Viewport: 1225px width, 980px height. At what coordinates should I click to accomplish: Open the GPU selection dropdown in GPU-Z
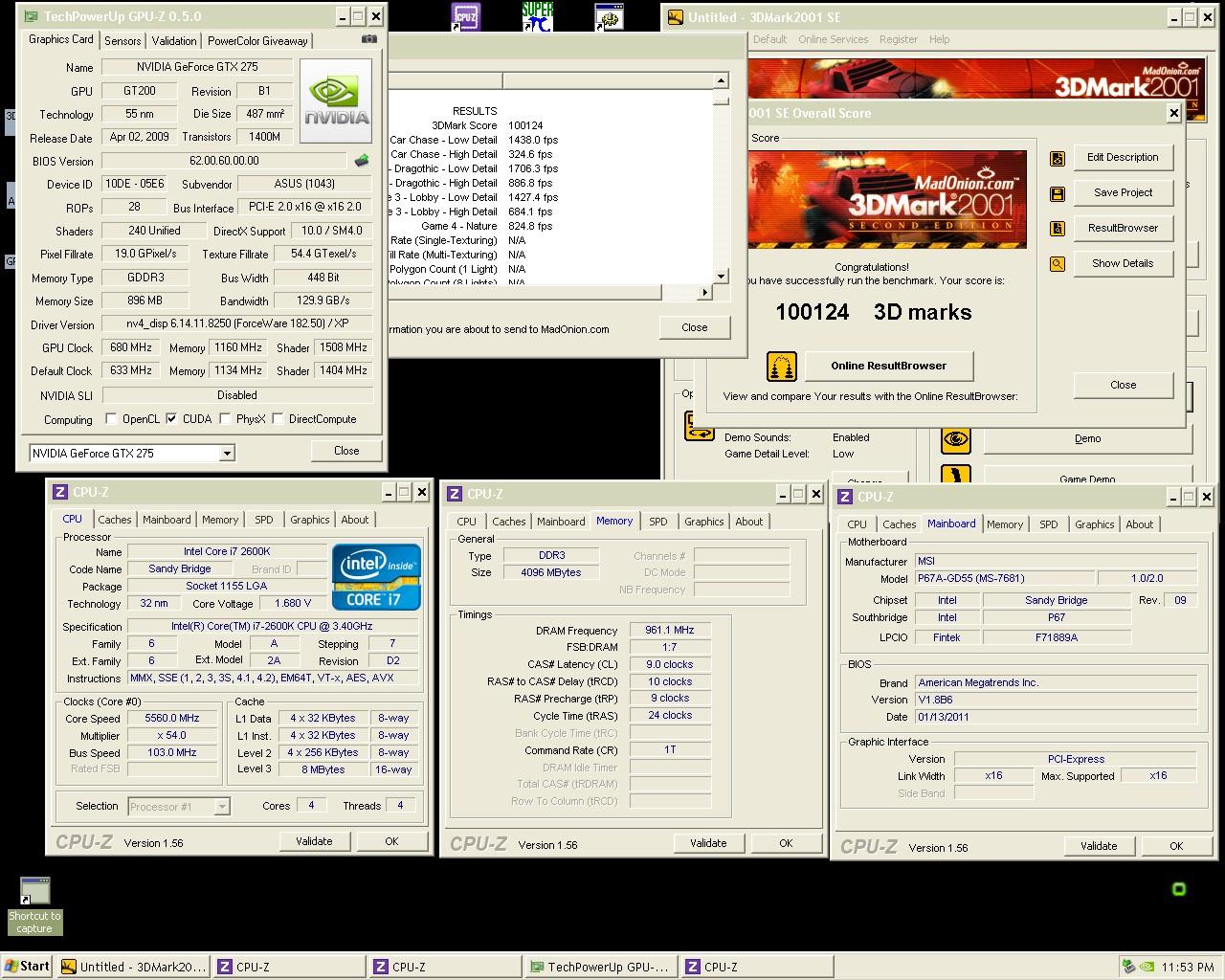point(227,453)
